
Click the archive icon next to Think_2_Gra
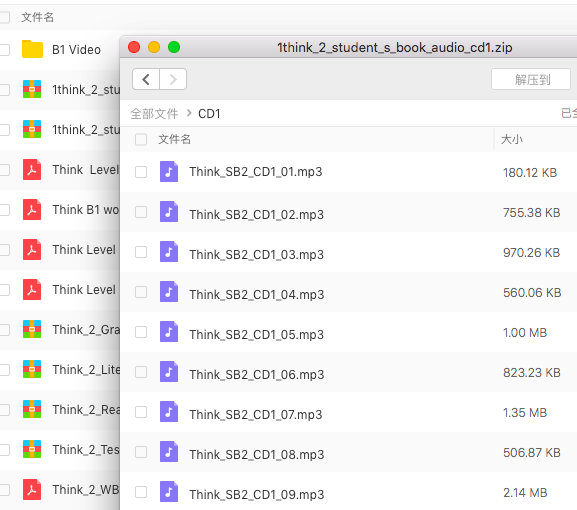(32, 329)
